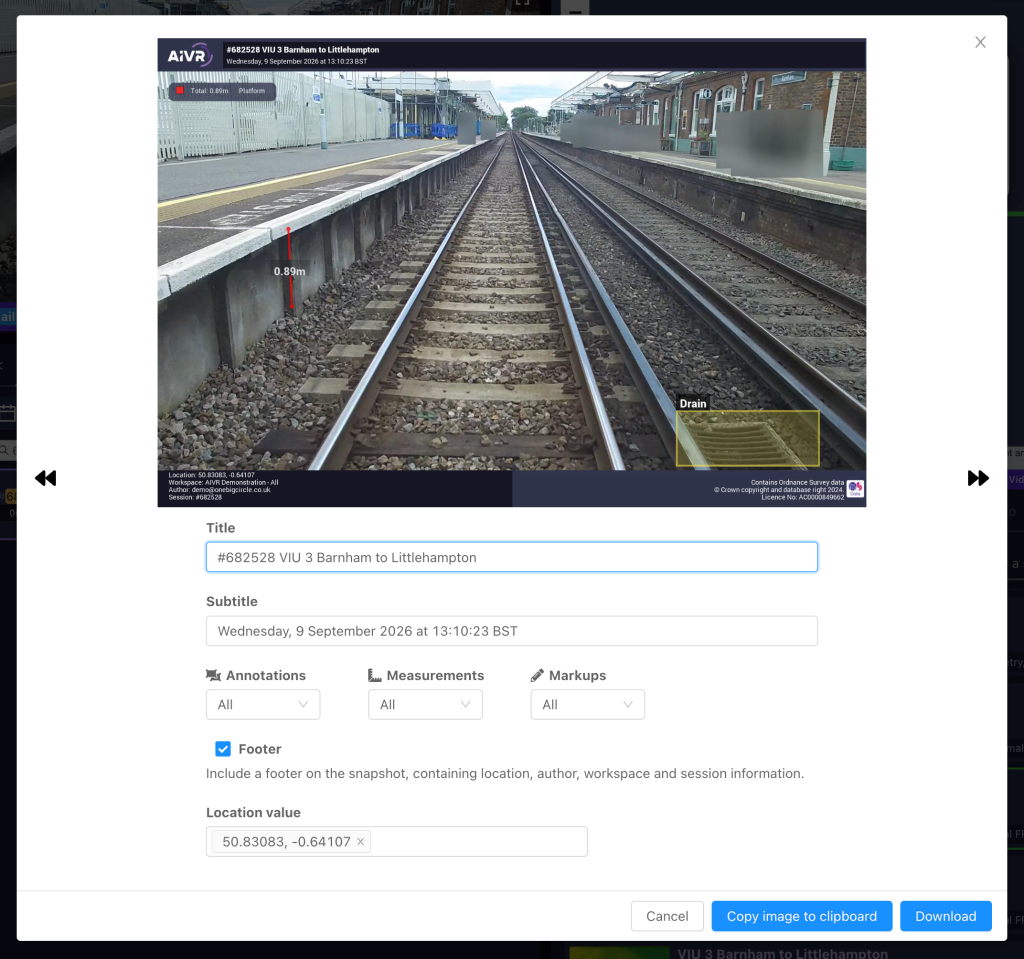Go to the previous snapshot with rewind arrows
Image resolution: width=1024 pixels, height=959 pixels.
click(x=46, y=478)
